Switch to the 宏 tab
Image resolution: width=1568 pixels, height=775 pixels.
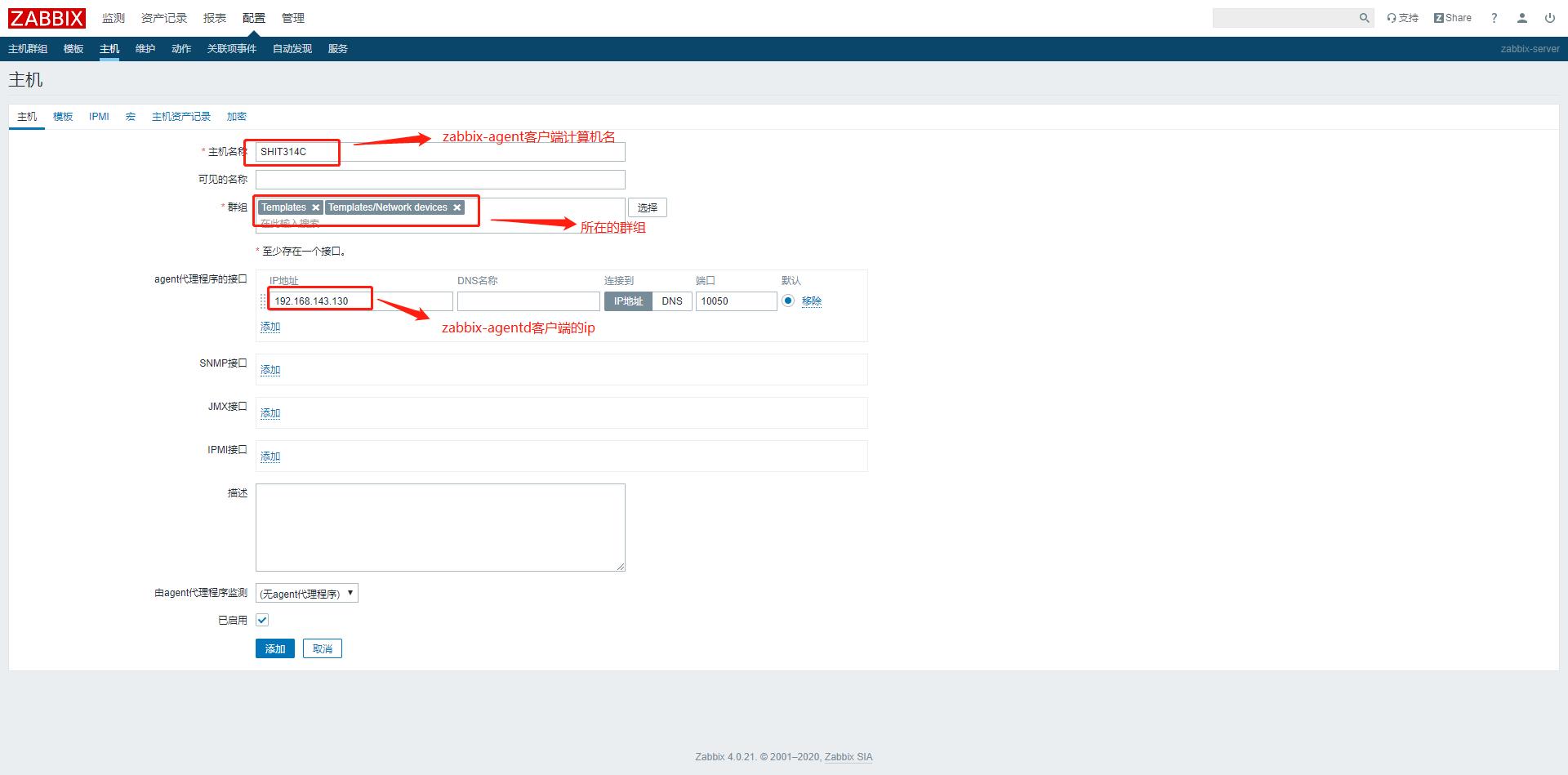[131, 117]
